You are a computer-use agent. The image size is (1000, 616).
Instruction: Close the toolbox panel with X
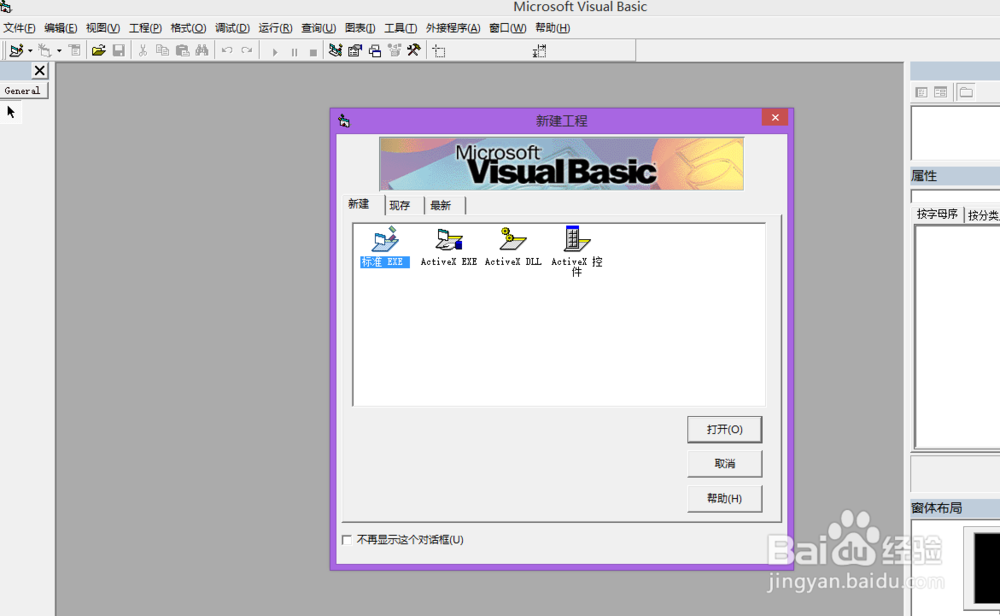coord(40,71)
